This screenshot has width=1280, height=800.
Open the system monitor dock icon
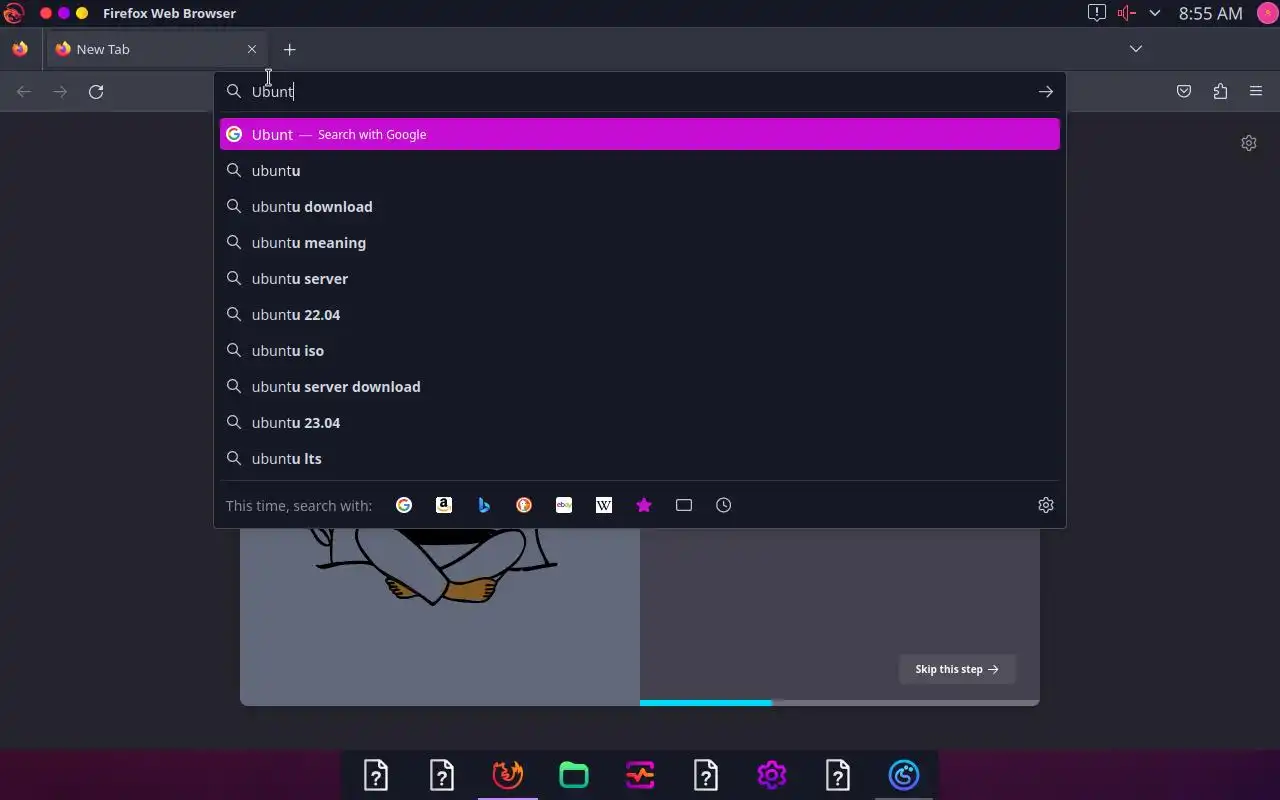(640, 775)
